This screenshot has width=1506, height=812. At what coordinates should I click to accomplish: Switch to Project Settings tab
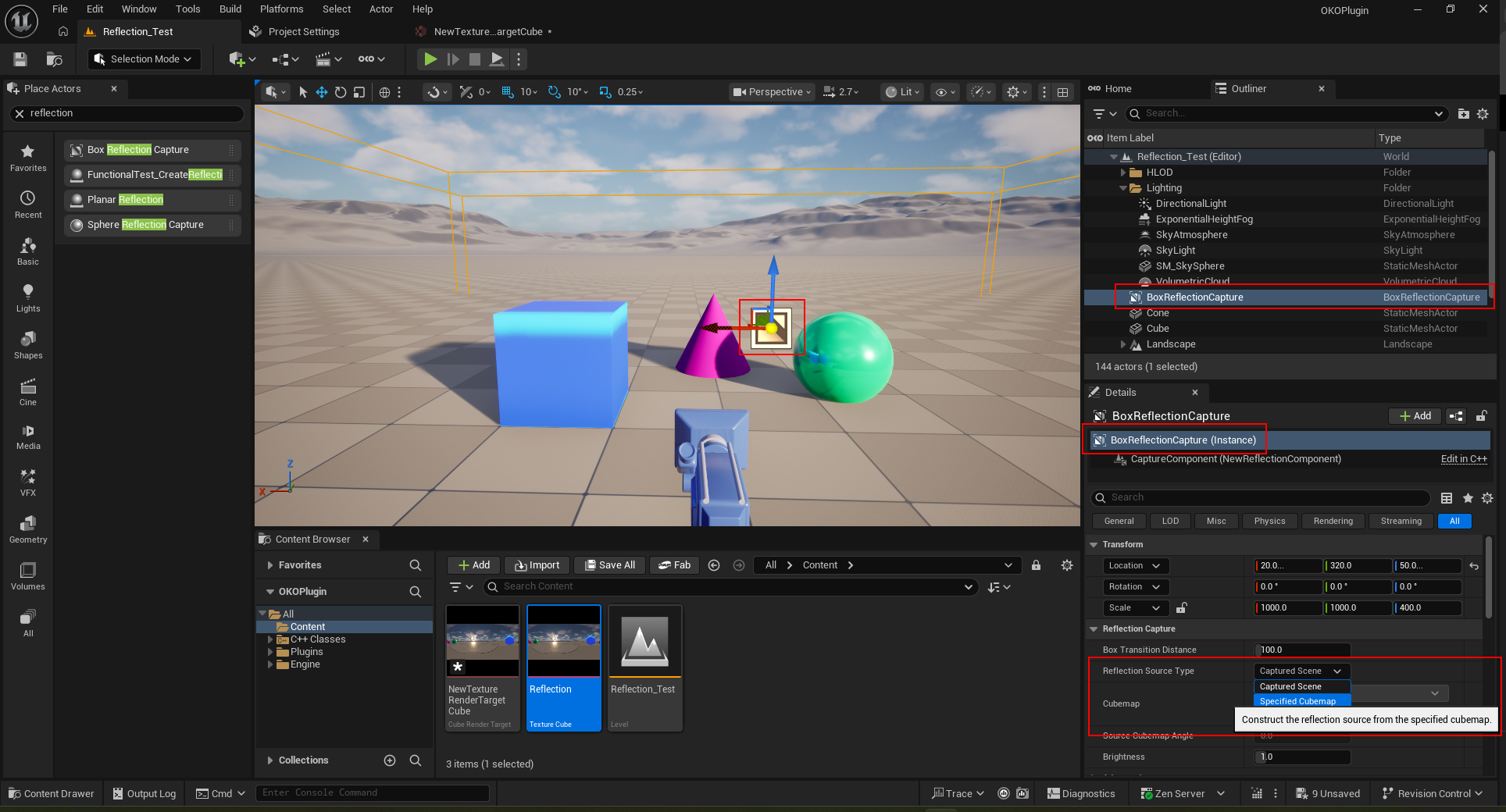tap(303, 32)
